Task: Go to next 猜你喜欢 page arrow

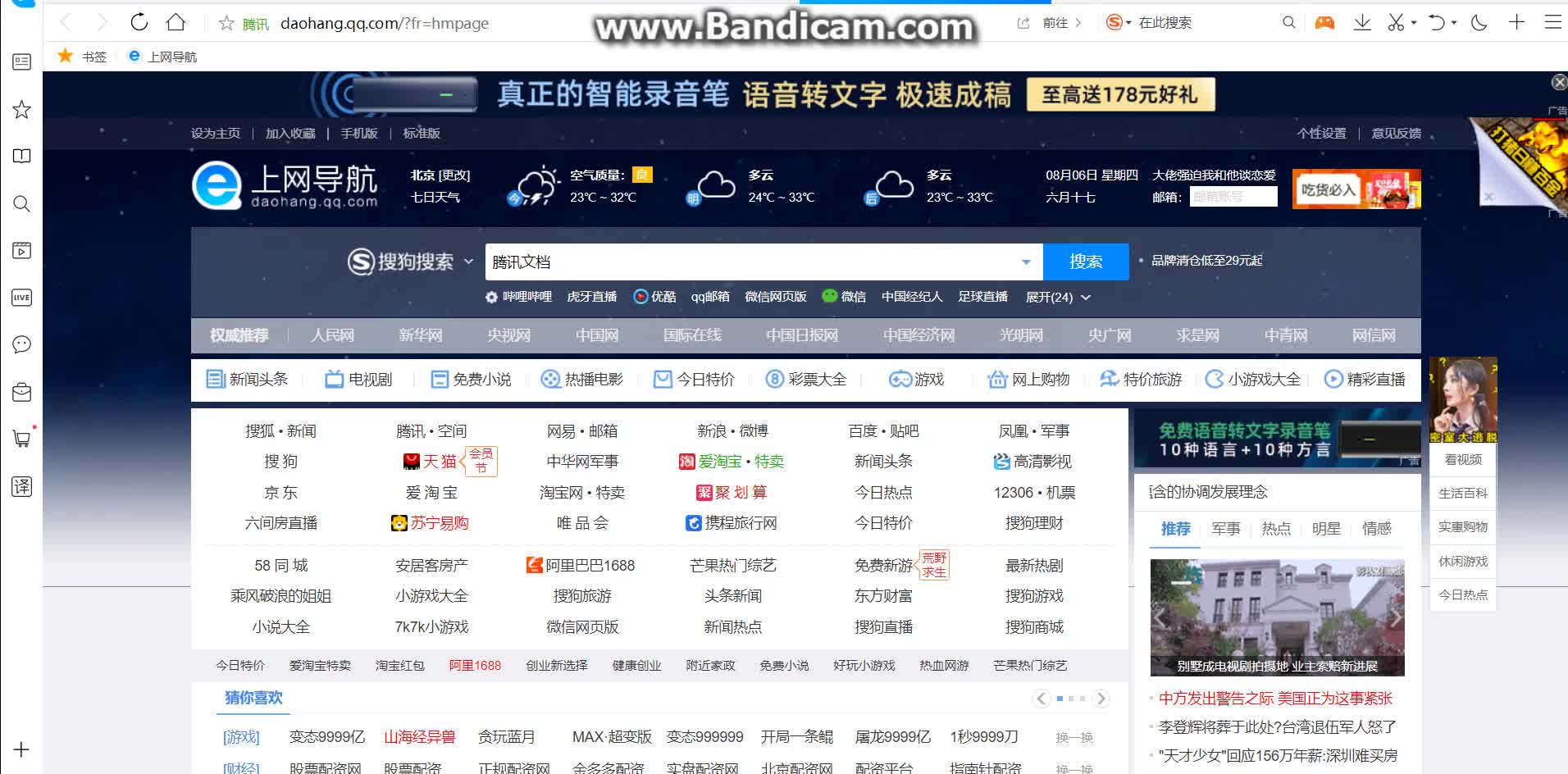Action: 1101,699
